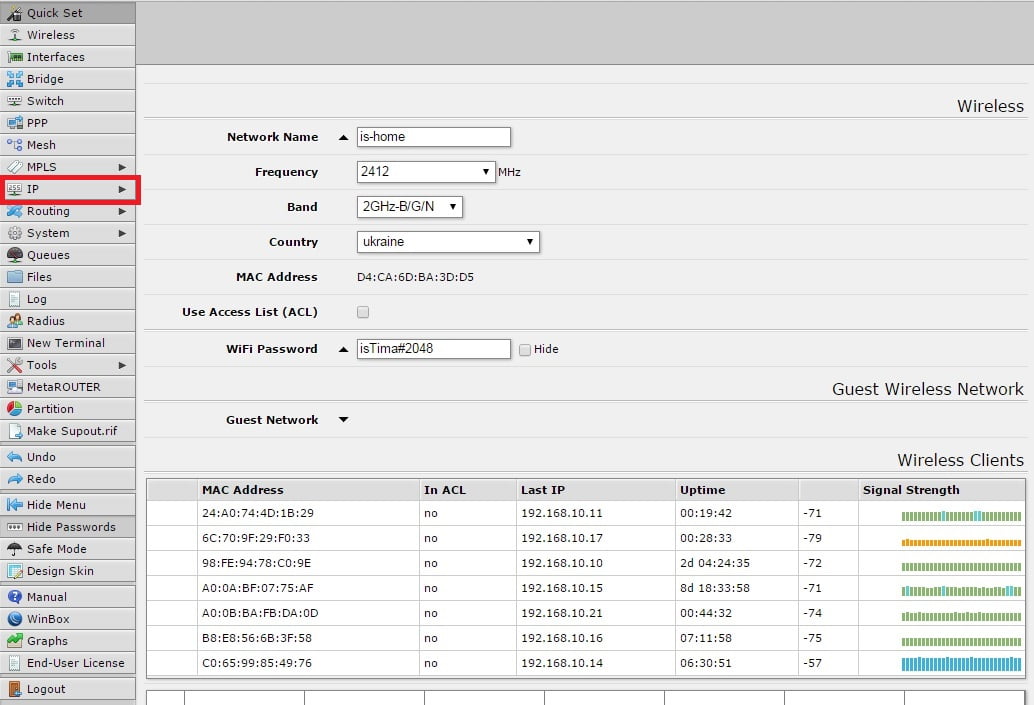
Task: Click the Queues tree icon
Action: click(x=15, y=255)
